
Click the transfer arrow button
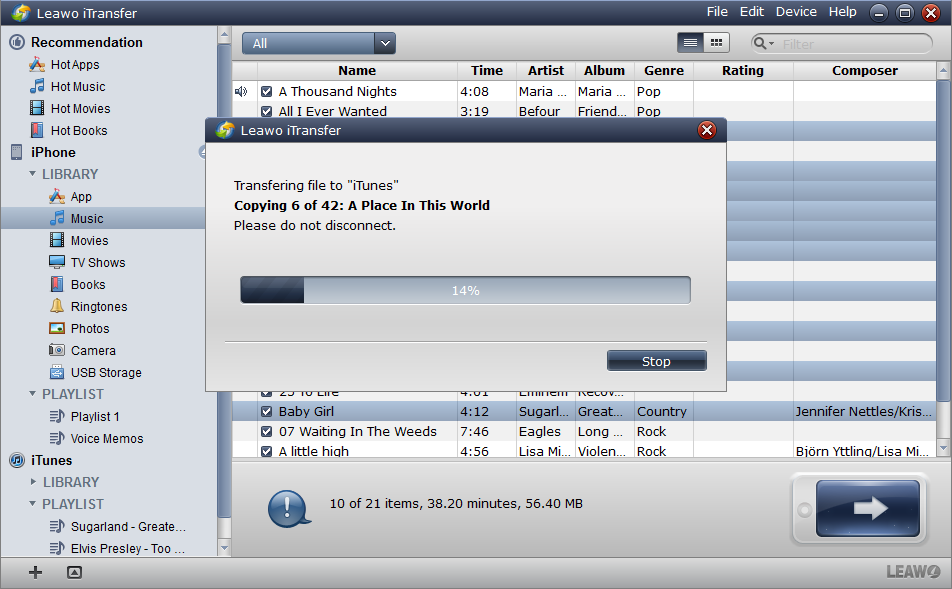click(x=868, y=508)
